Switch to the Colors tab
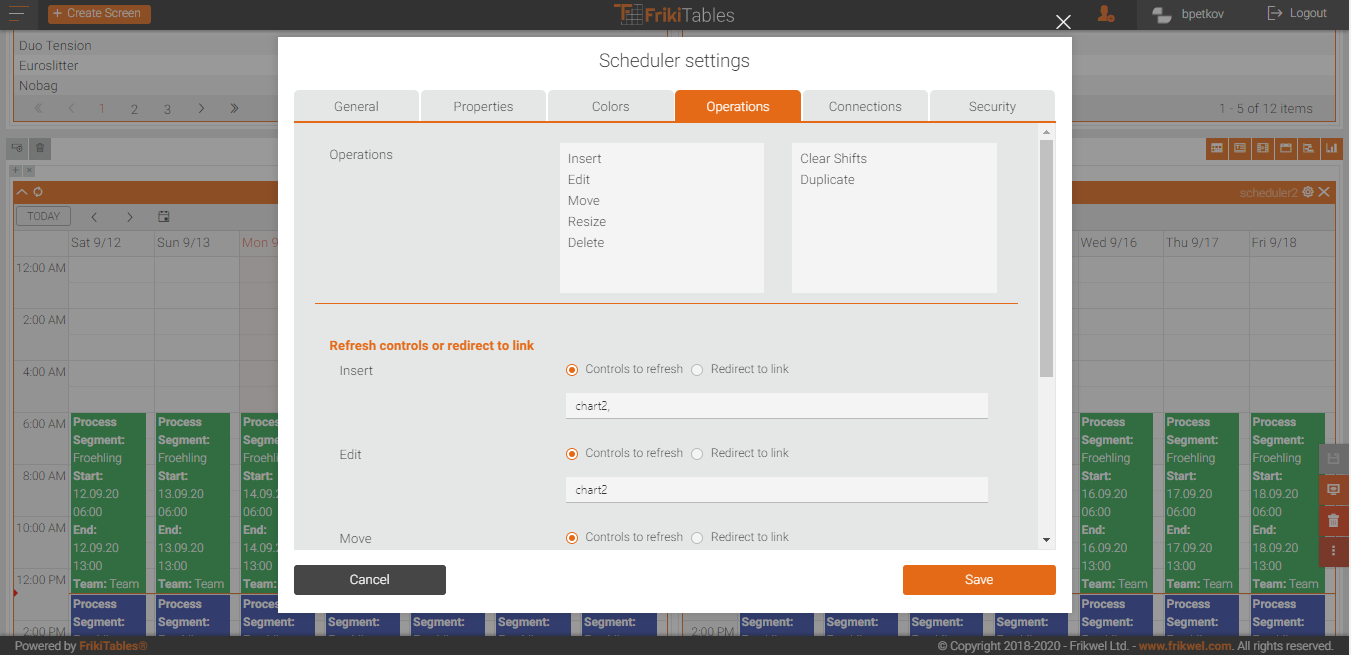This screenshot has width=1351, height=655. pos(610,107)
